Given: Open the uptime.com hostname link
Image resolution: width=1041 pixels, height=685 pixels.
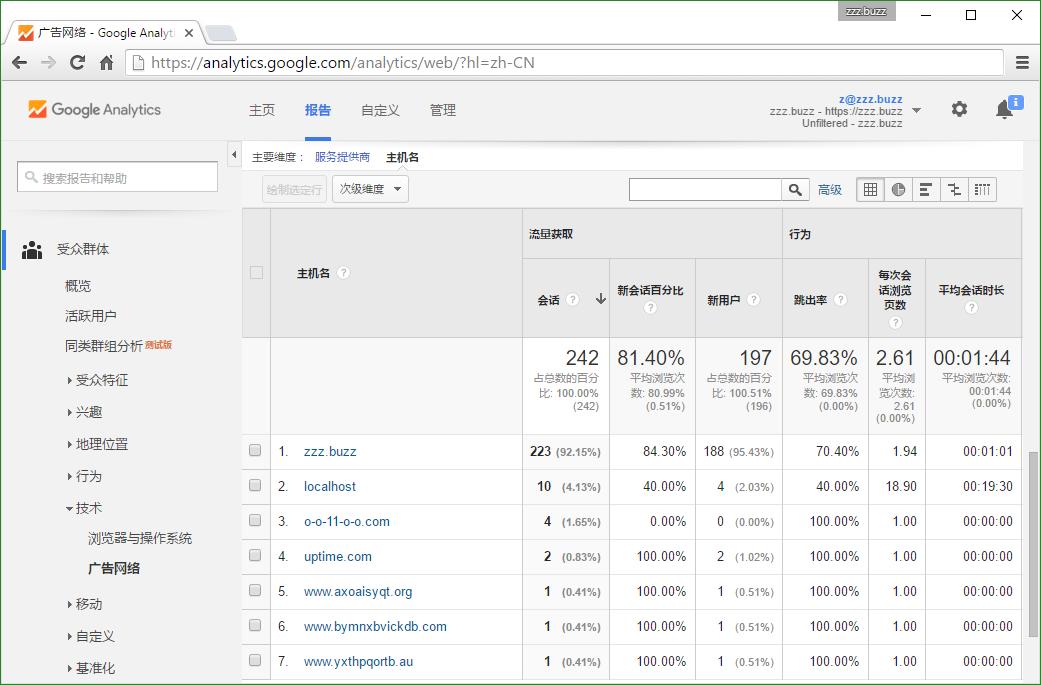Looking at the screenshot, I should [337, 556].
